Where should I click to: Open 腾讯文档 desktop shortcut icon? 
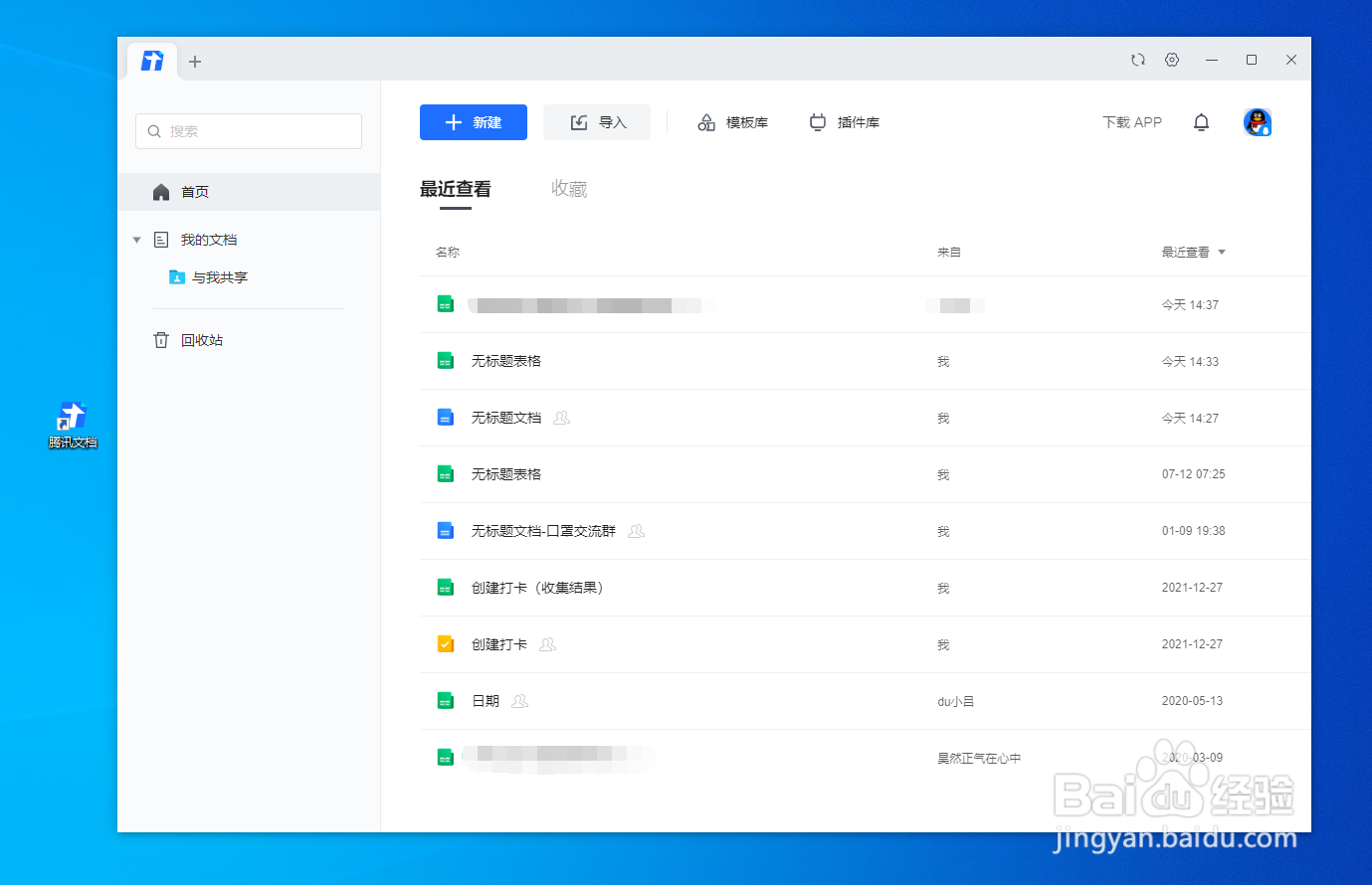coord(73,425)
